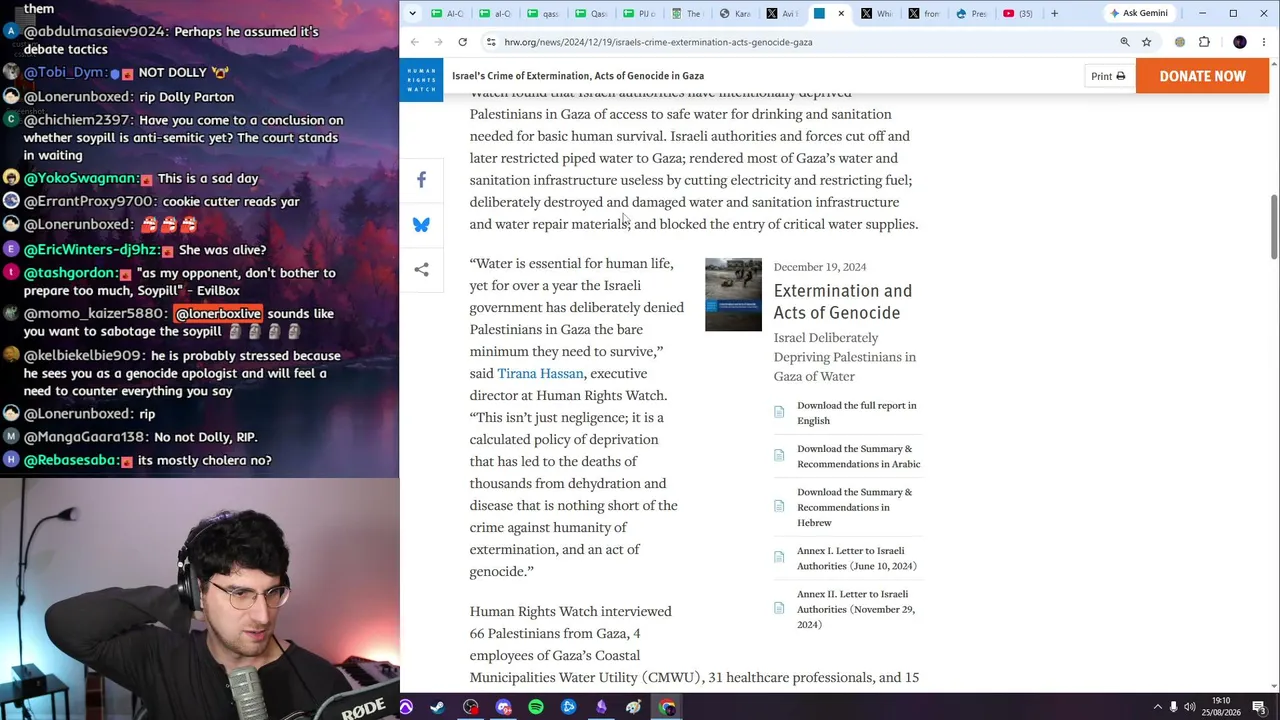This screenshot has width=1280, height=720.
Task: Open the Chrome extensions puzzle icon
Action: click(1204, 42)
